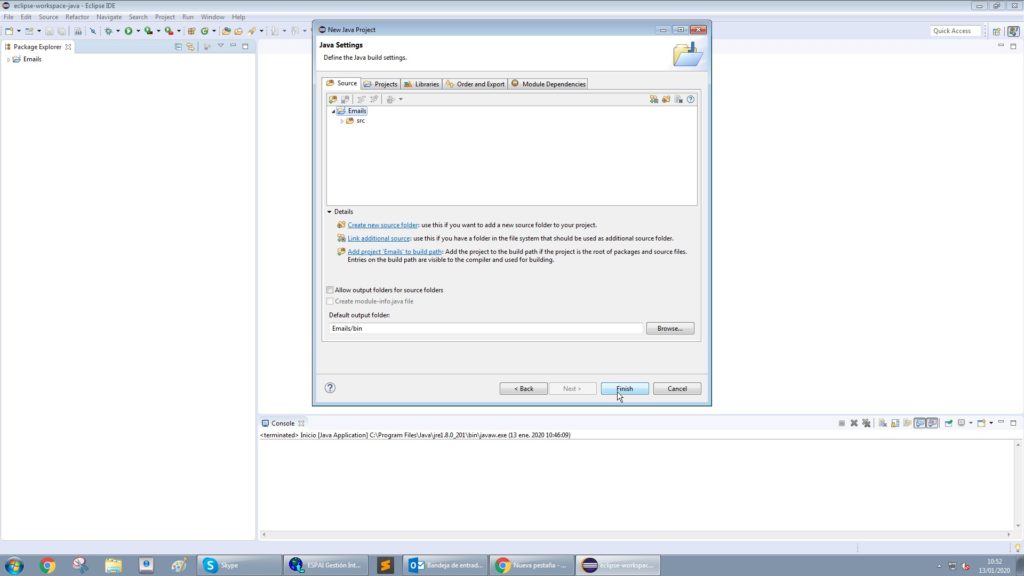This screenshot has width=1024, height=576.
Task: Click the Finish button
Action: [x=624, y=388]
